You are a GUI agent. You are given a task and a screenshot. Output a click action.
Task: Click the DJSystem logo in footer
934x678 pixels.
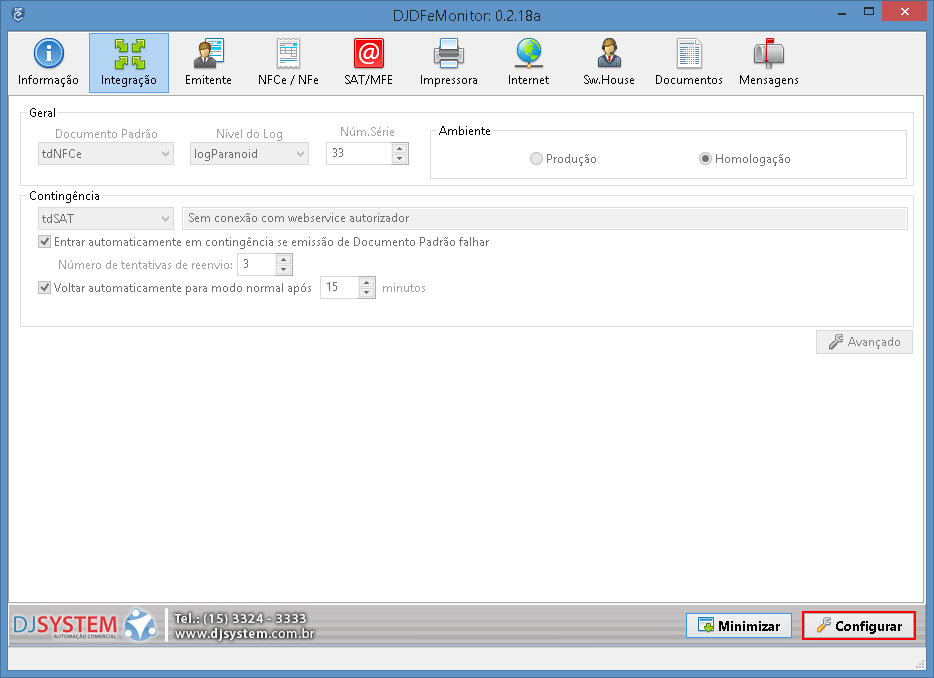(85, 625)
